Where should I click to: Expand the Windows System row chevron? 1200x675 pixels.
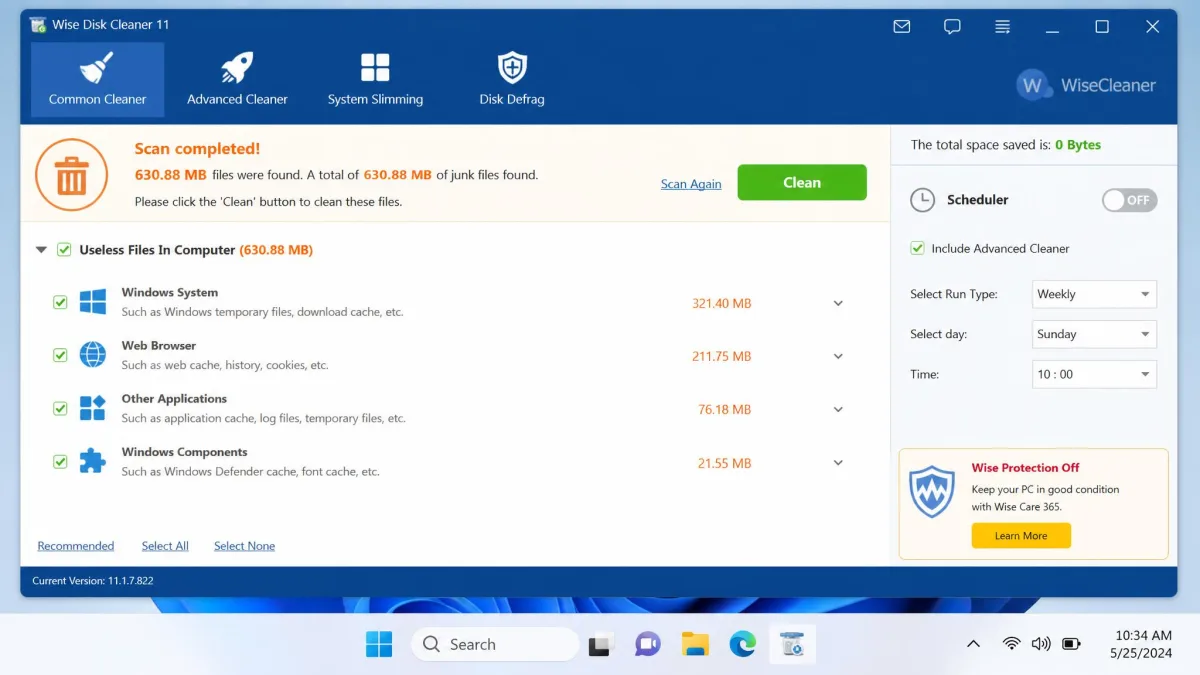(x=838, y=303)
